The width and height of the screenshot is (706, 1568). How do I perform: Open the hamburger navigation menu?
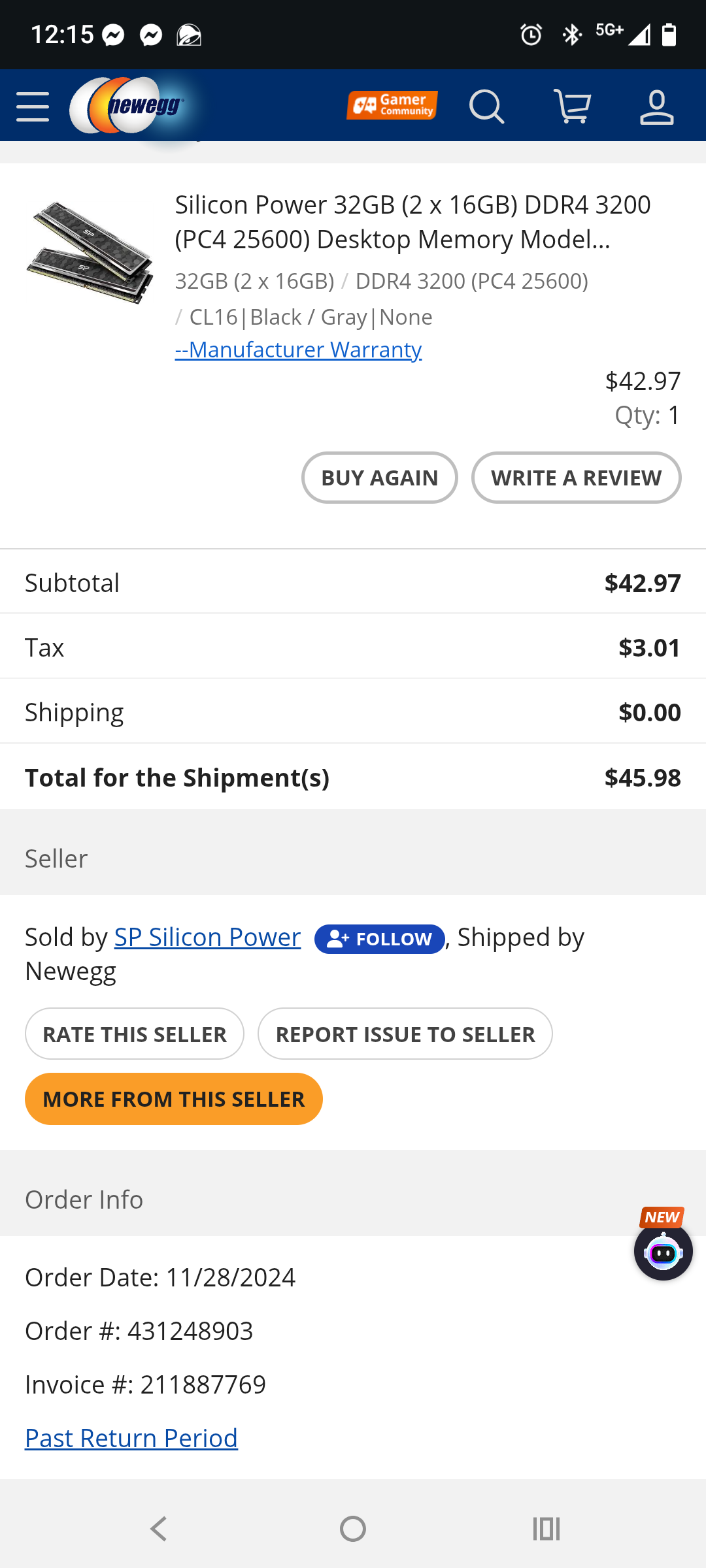[33, 106]
